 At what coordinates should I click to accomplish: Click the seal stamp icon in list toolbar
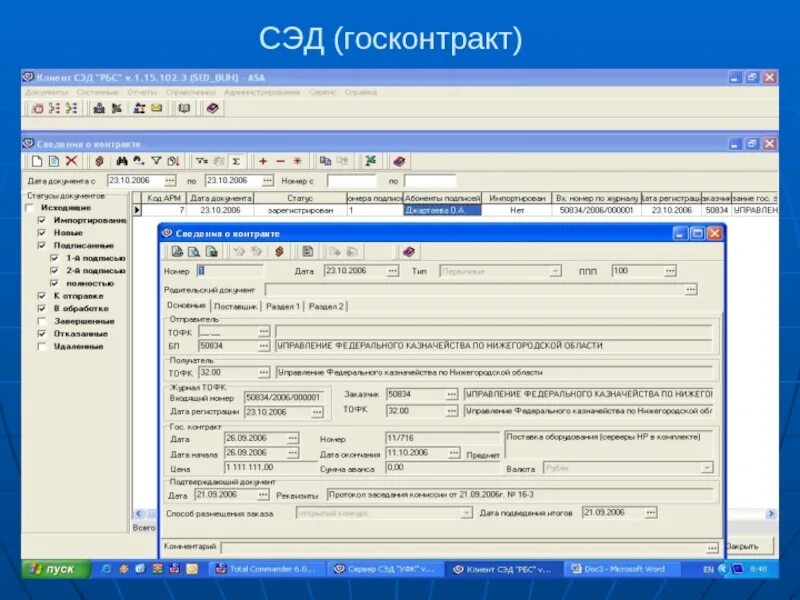(99, 161)
